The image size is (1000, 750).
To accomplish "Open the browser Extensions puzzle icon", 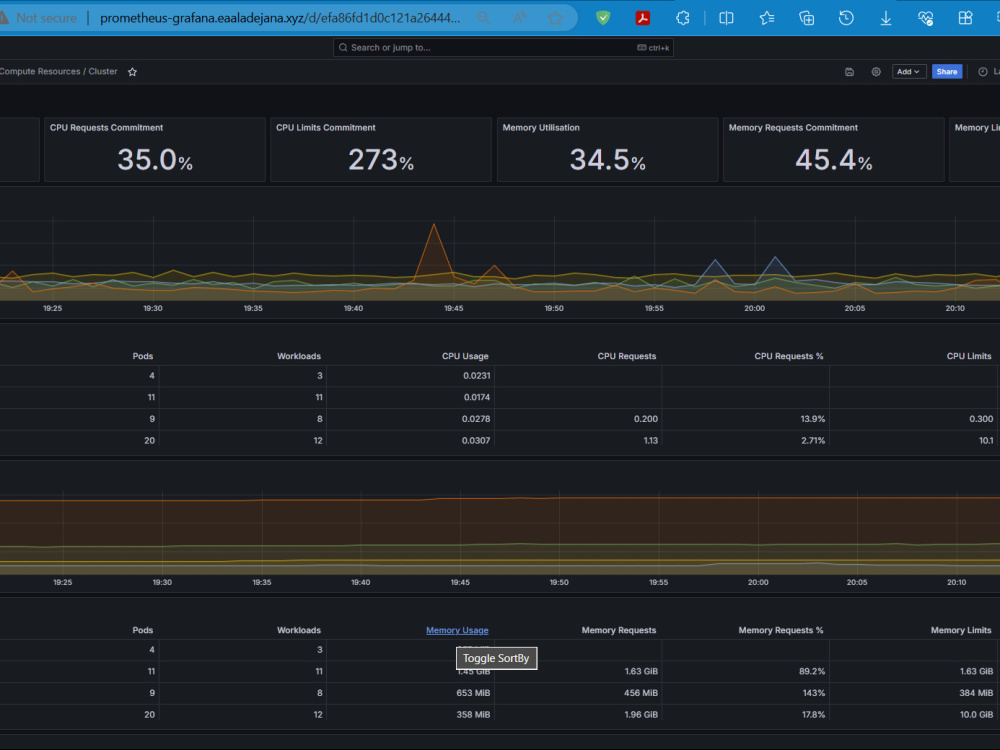I will [x=683, y=18].
